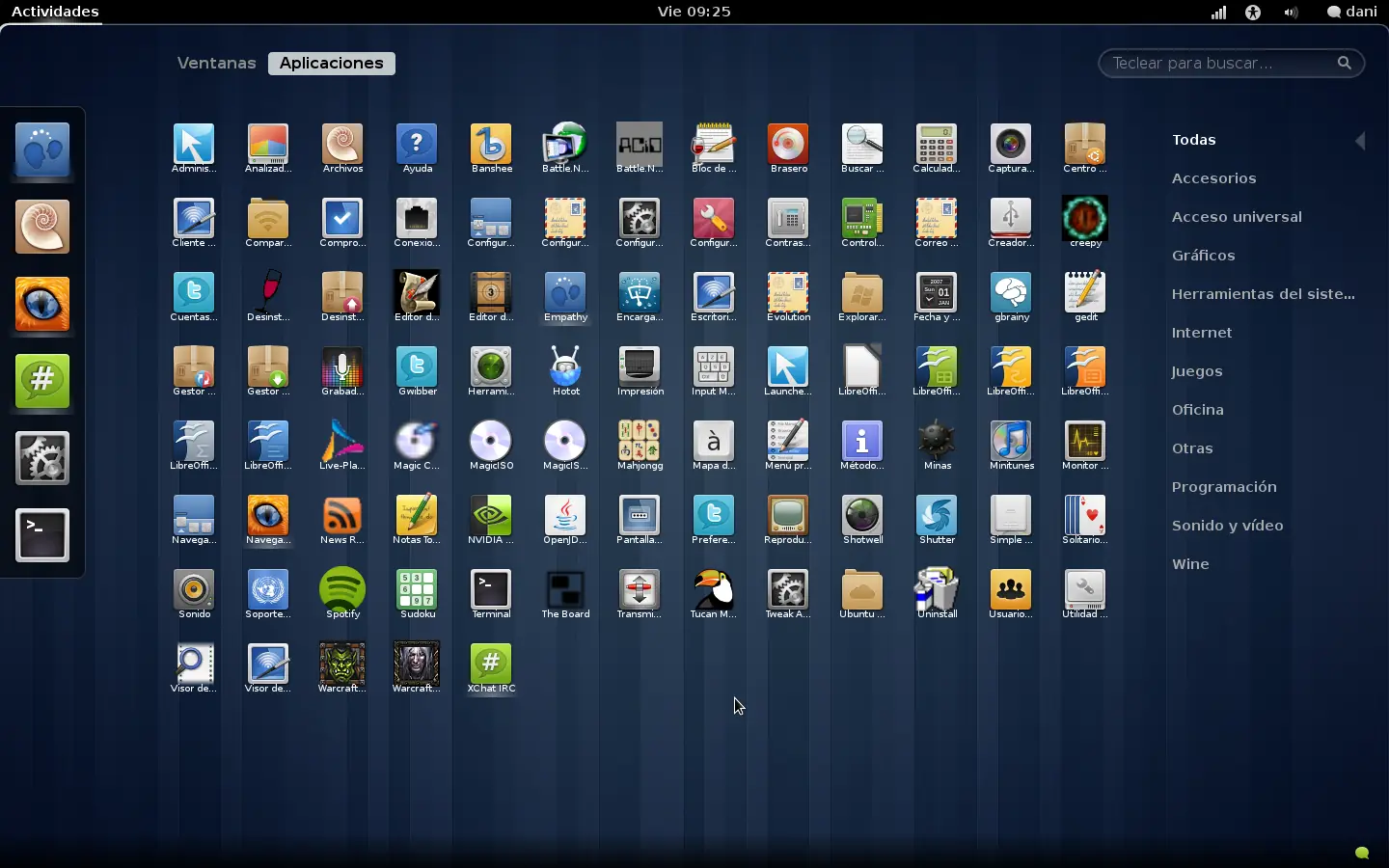
Task: Click the Teclear para buscar field
Action: click(x=1232, y=63)
